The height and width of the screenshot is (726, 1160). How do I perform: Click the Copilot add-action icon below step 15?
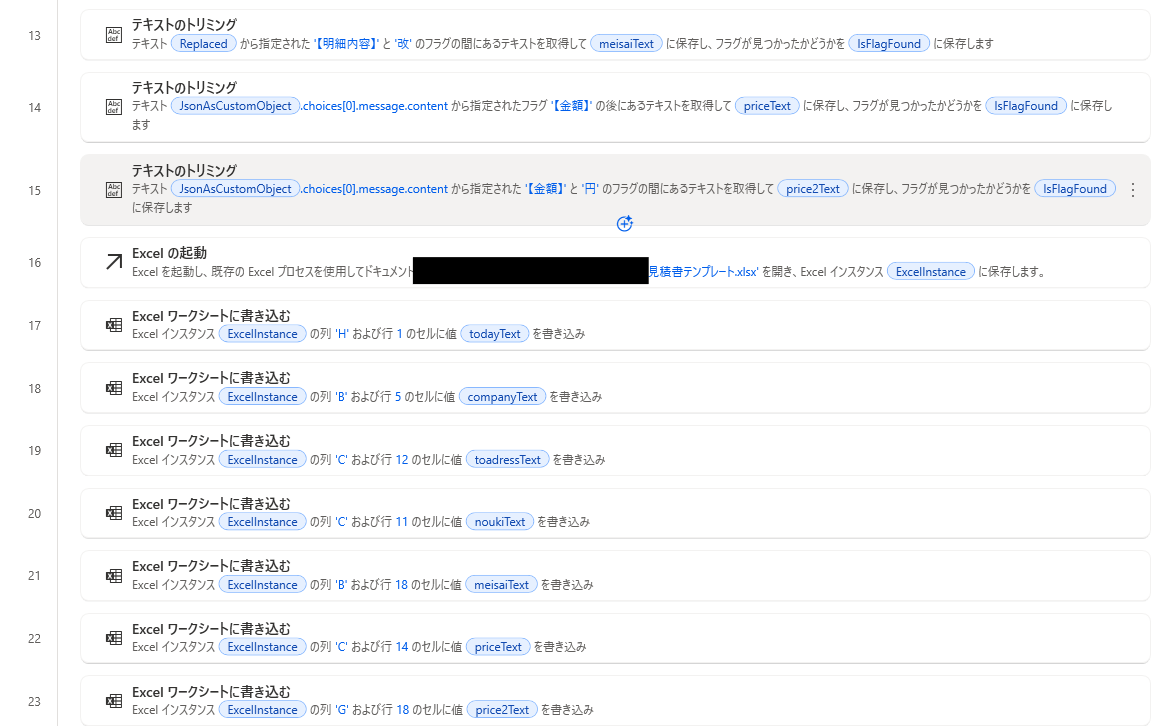tap(624, 223)
